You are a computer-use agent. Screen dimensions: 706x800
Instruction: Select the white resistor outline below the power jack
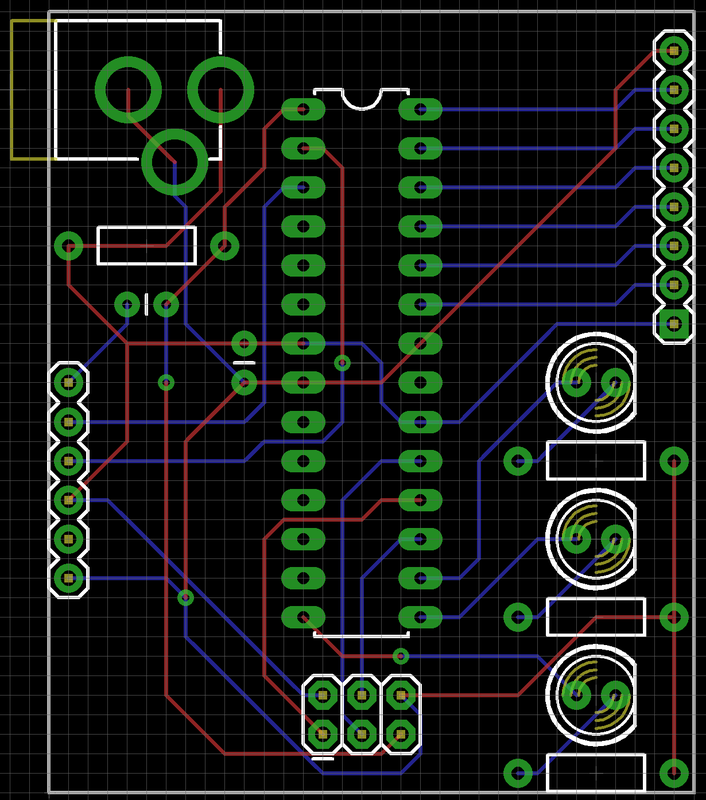pyautogui.click(x=146, y=246)
